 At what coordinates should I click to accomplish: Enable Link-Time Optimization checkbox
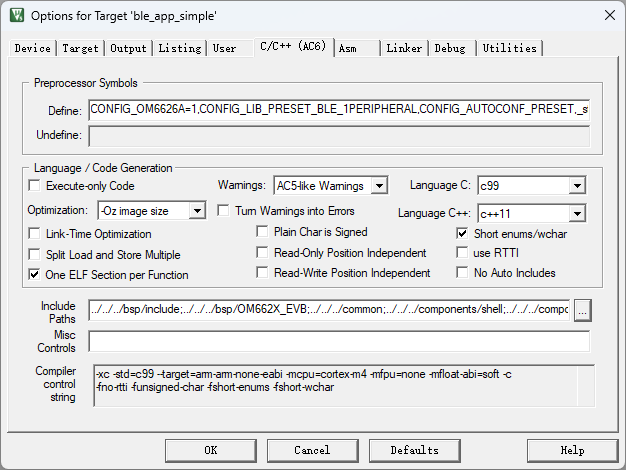point(35,233)
